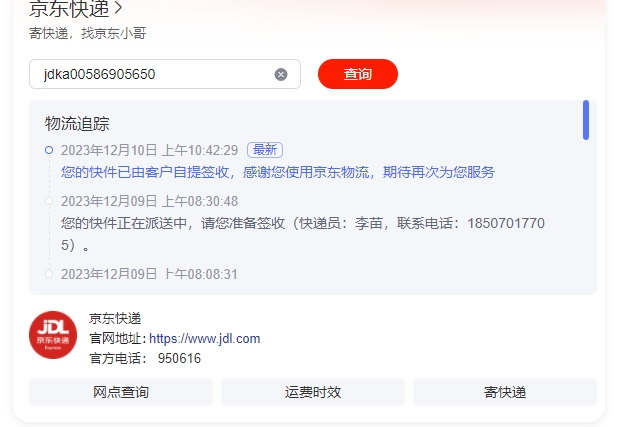This screenshot has height=427, width=618.
Task: Click the delivery-in-progress message with courier 李苗
Action: (303, 234)
